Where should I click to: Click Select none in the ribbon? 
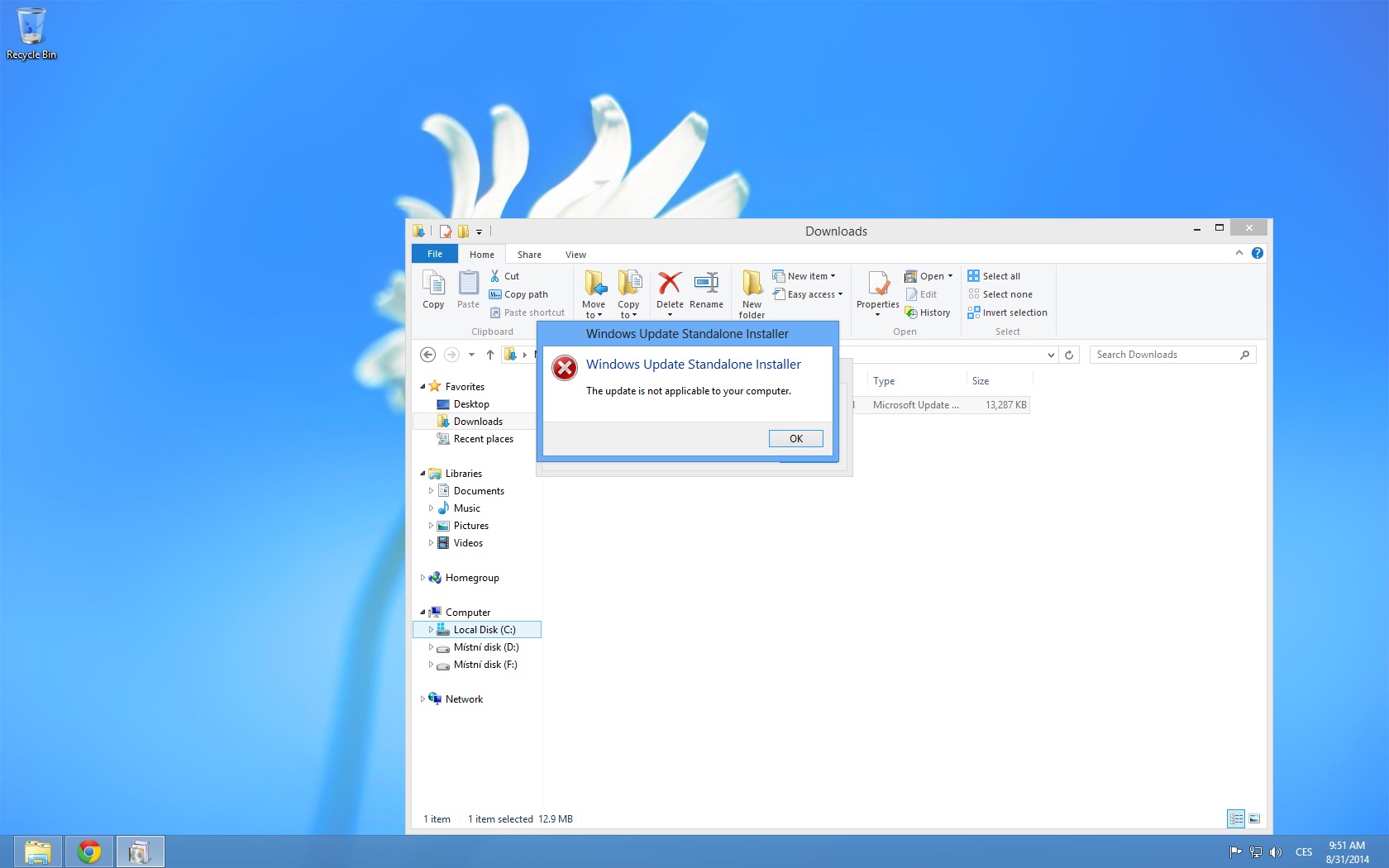1000,294
